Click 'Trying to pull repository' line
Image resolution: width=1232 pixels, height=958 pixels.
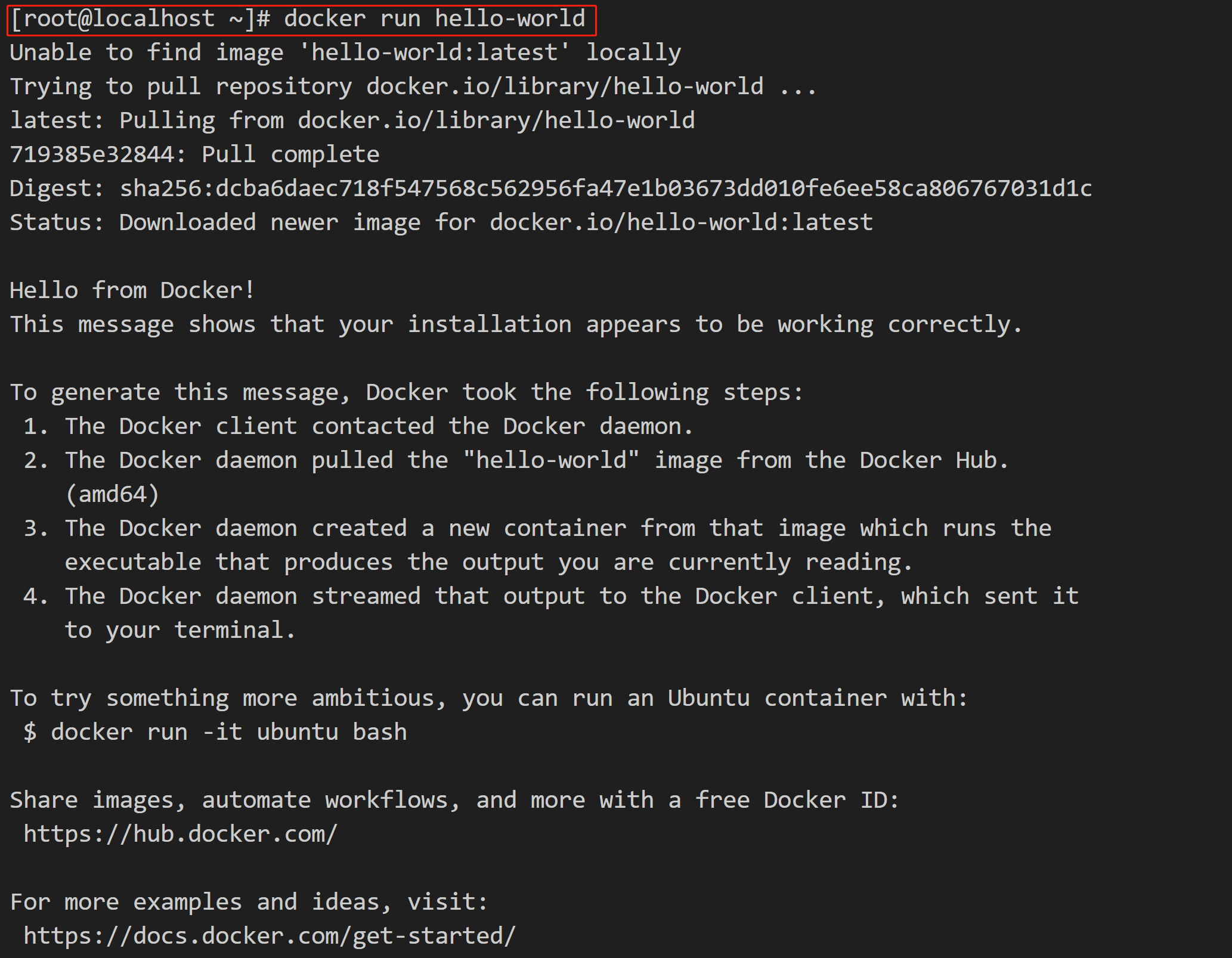pos(413,86)
